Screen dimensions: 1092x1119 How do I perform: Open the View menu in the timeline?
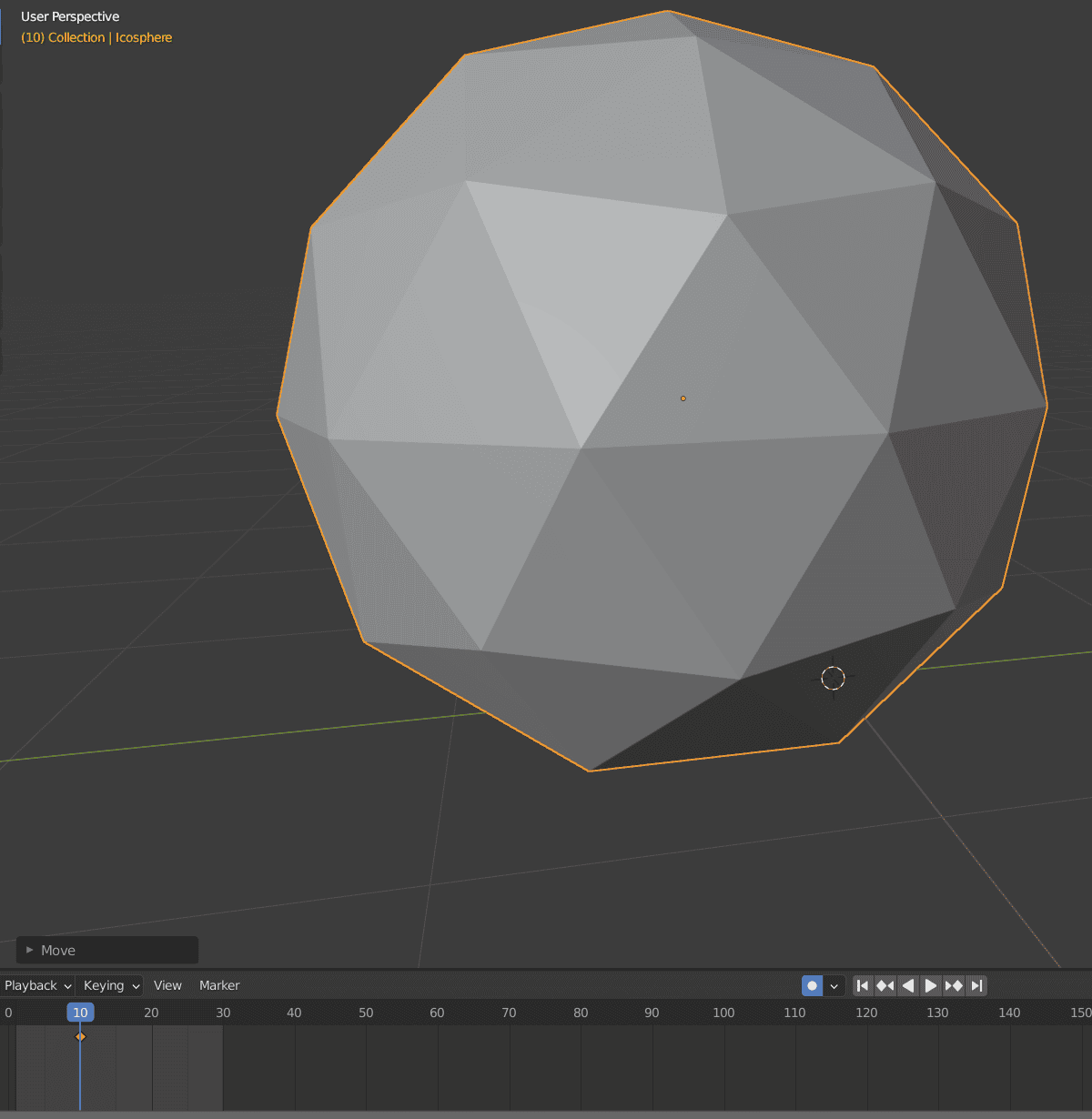click(167, 985)
